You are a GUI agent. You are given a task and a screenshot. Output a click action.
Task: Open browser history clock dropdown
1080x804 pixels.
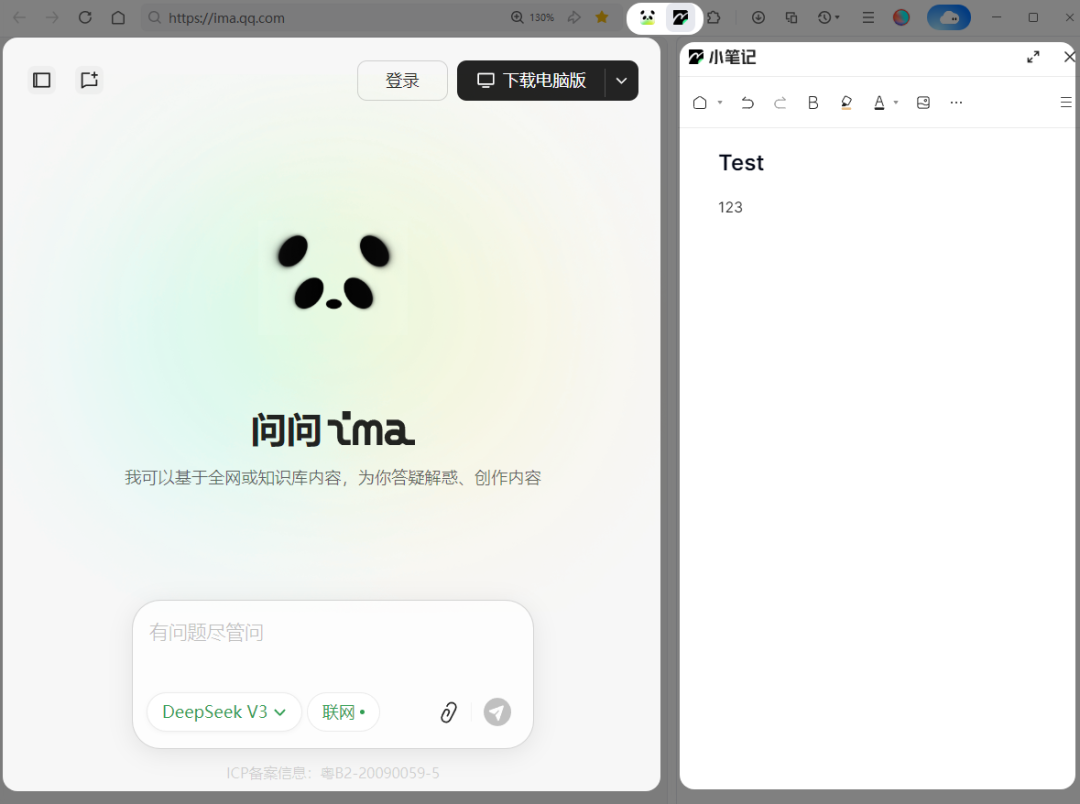click(x=829, y=18)
